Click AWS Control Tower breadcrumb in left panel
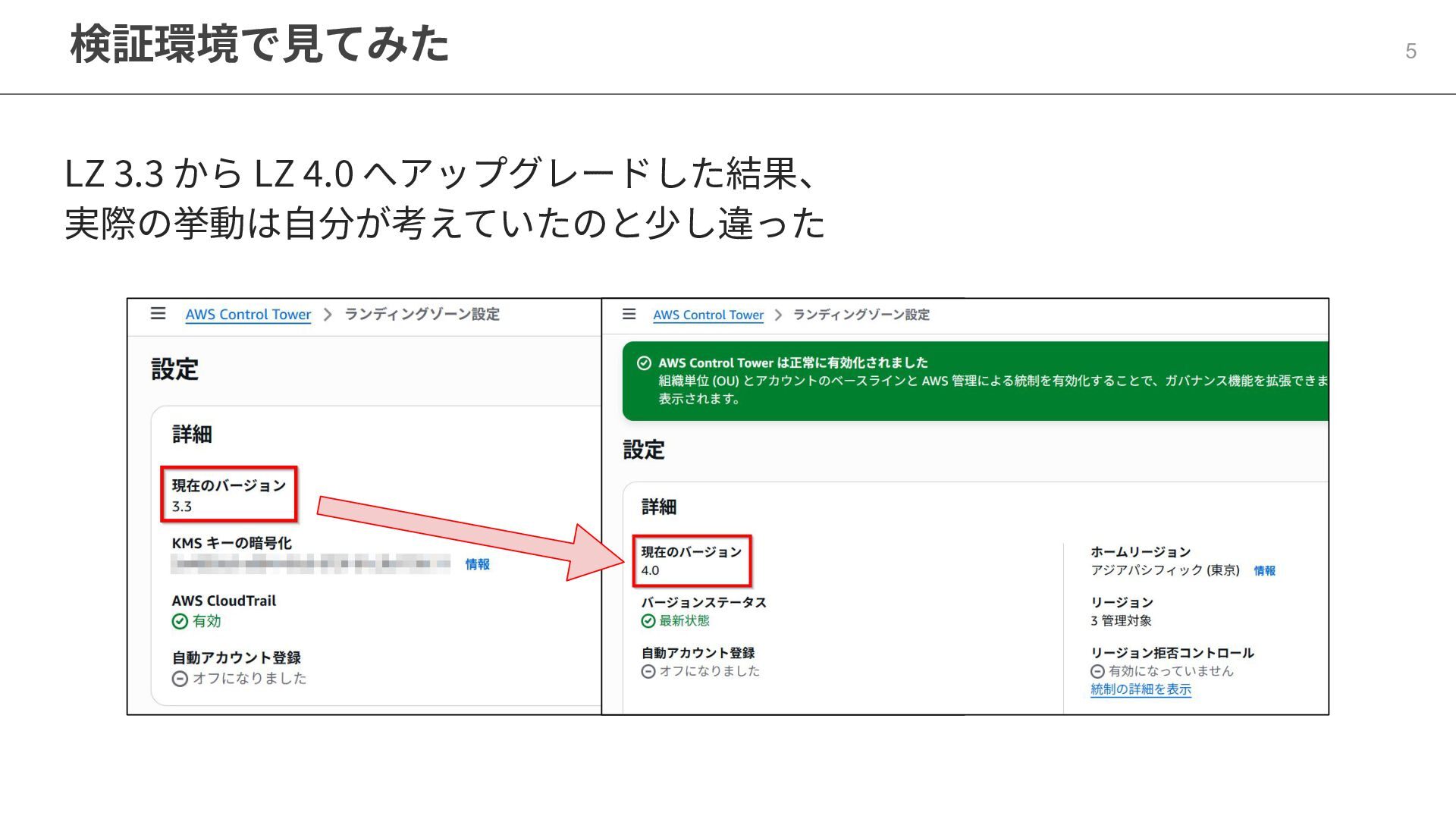Image resolution: width=1456 pixels, height=819 pixels. (x=248, y=314)
